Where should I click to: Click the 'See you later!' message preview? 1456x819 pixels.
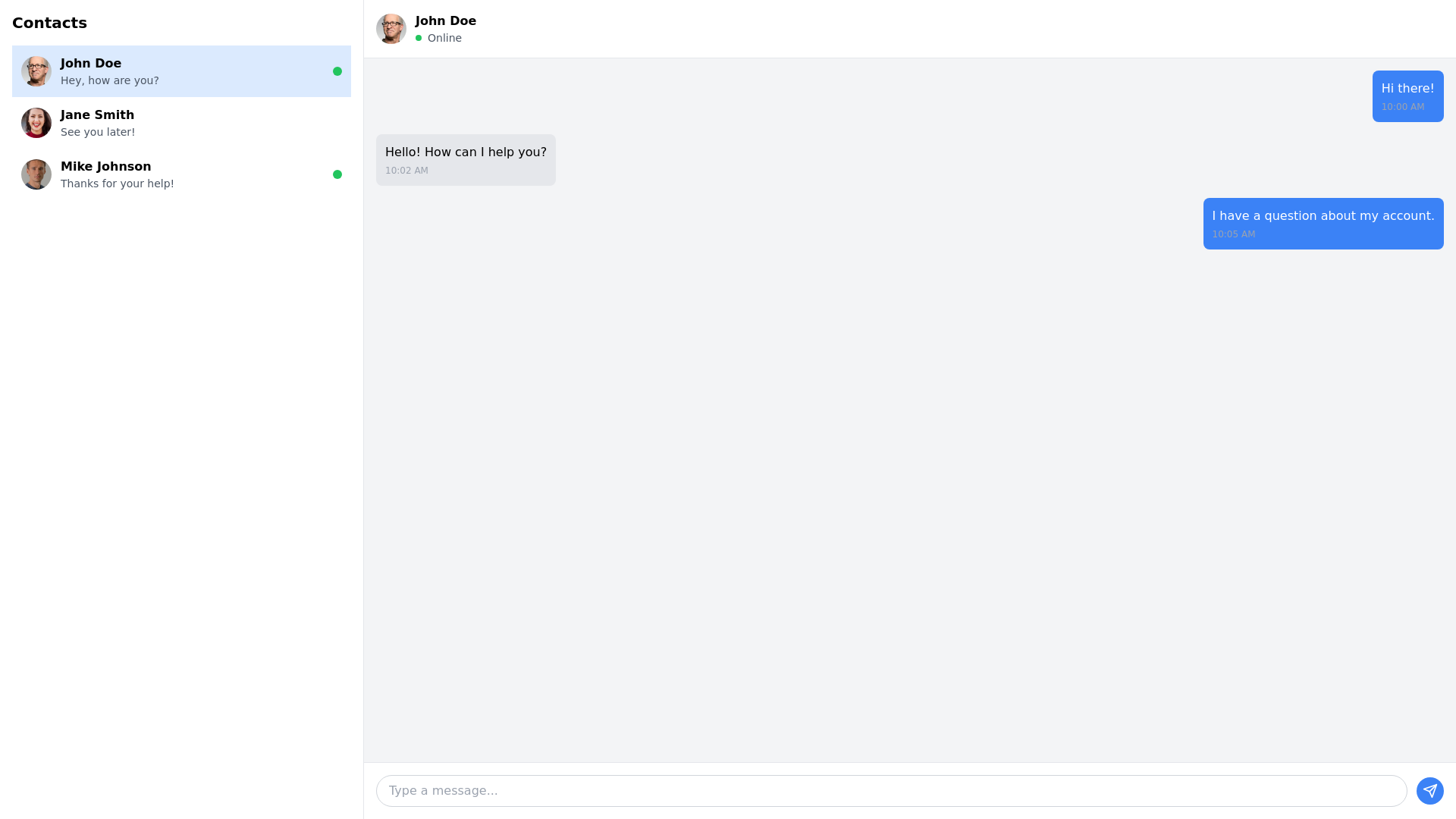pyautogui.click(x=98, y=132)
